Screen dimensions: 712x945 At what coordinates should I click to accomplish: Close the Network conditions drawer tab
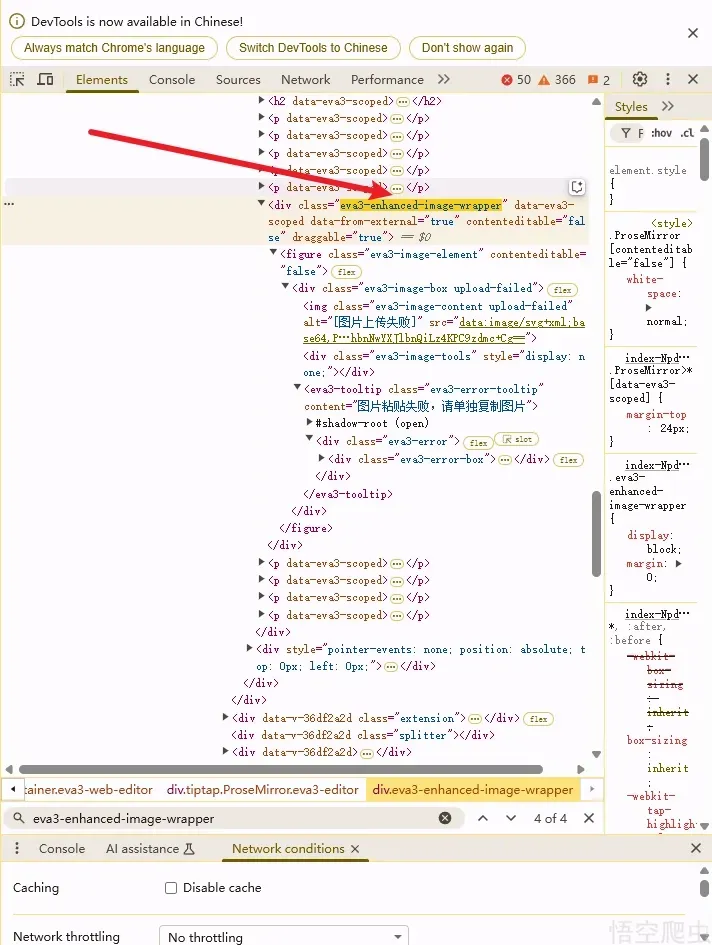(354, 849)
